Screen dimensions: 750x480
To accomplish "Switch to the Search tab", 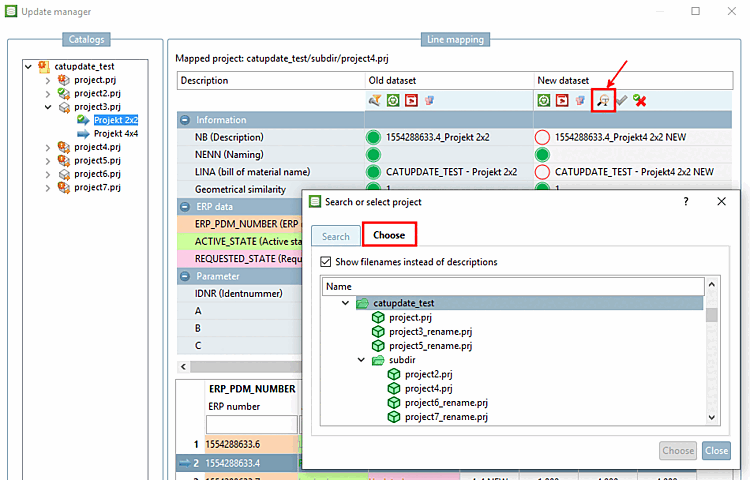I will coord(336,236).
